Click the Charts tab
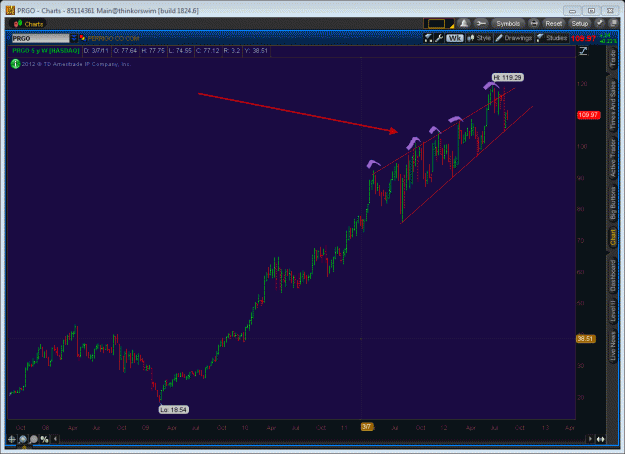Viewport: 625px width, 454px height. [x=29, y=24]
